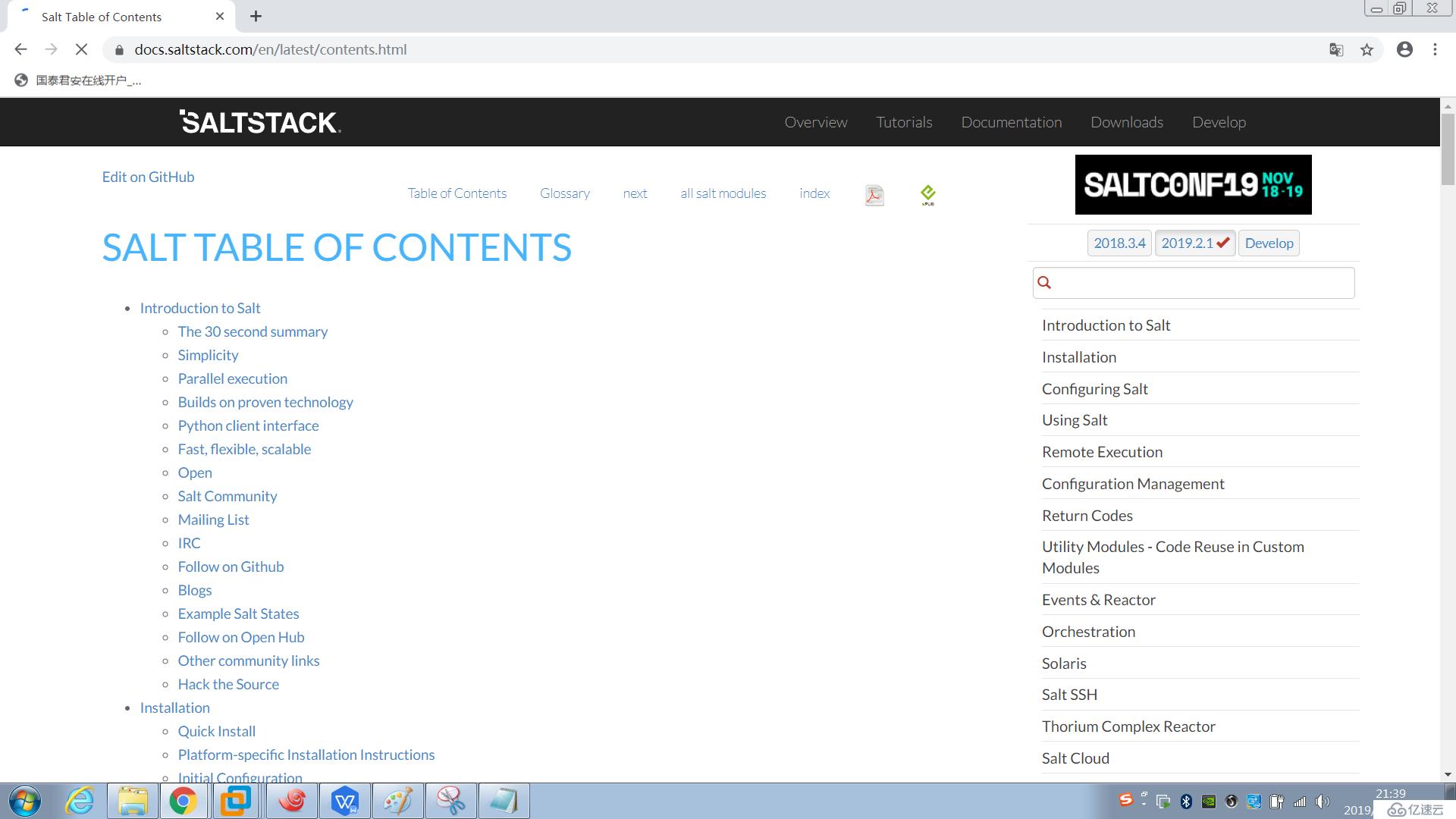
Task: Switch to Google Chrome in the taskbar
Action: (x=183, y=801)
